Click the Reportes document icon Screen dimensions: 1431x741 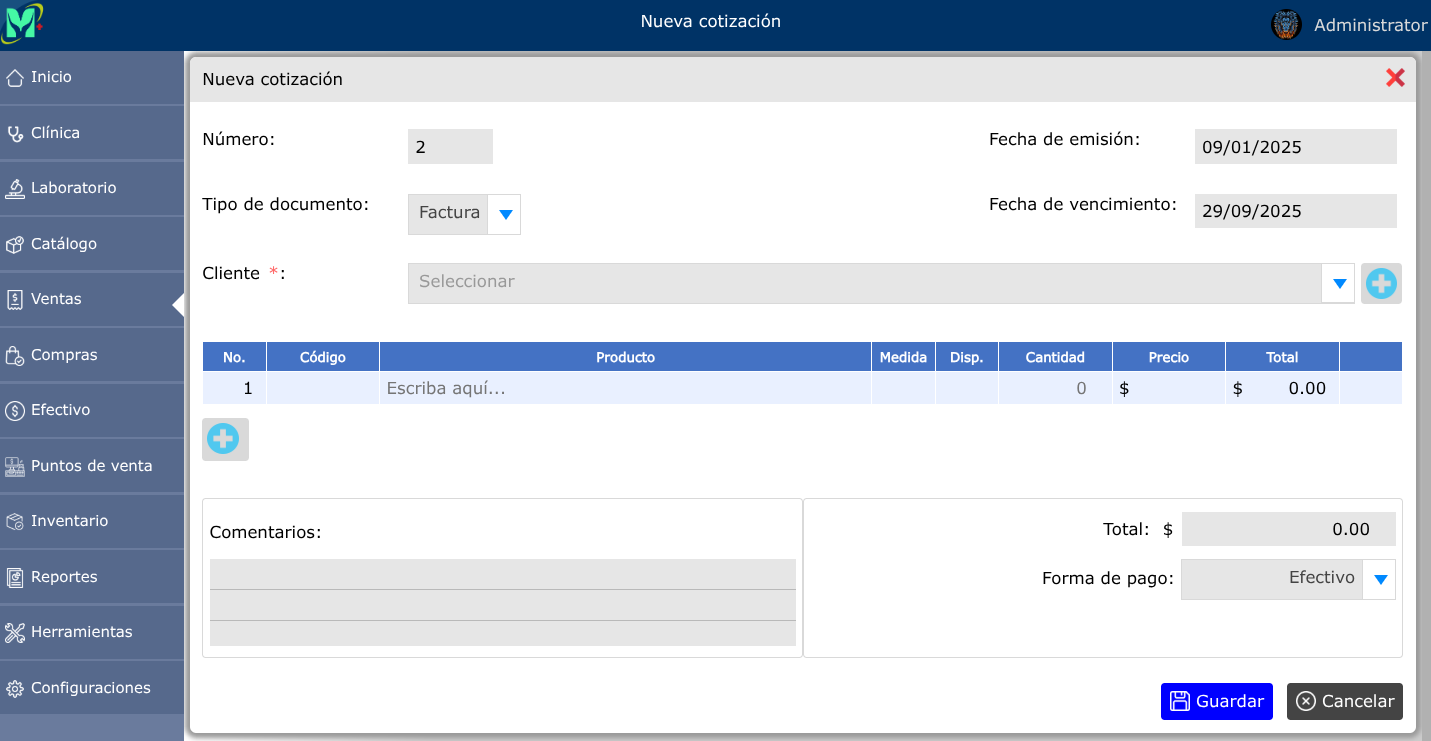point(15,577)
